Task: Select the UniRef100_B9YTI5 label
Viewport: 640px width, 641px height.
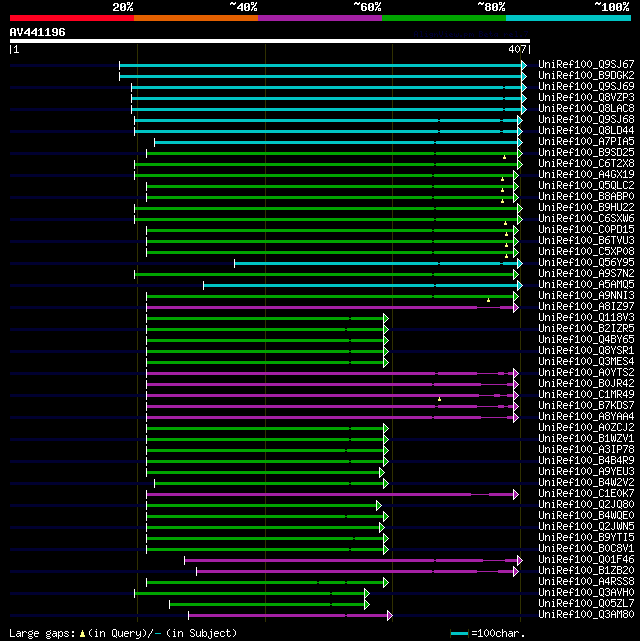Action: click(586, 538)
